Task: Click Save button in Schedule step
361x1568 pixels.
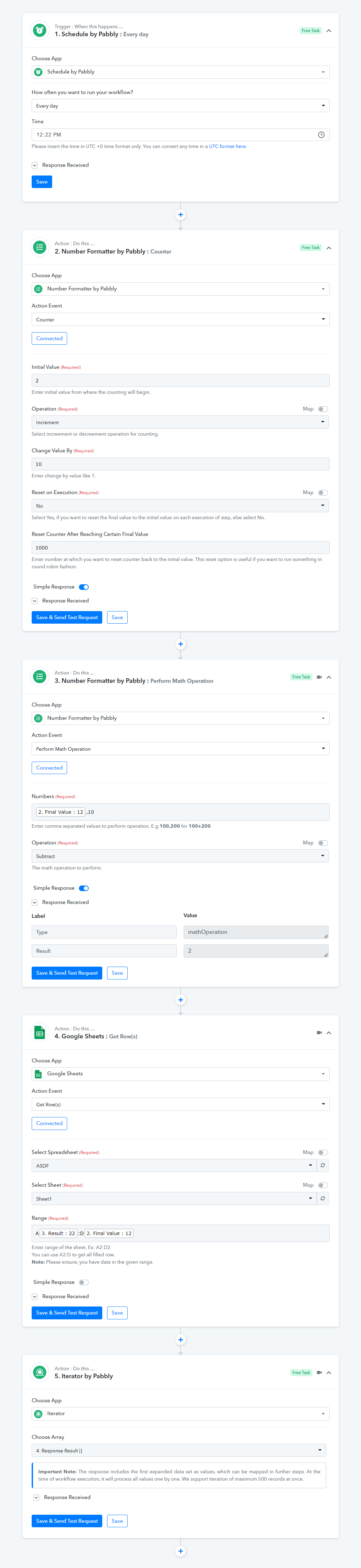Action: (42, 181)
